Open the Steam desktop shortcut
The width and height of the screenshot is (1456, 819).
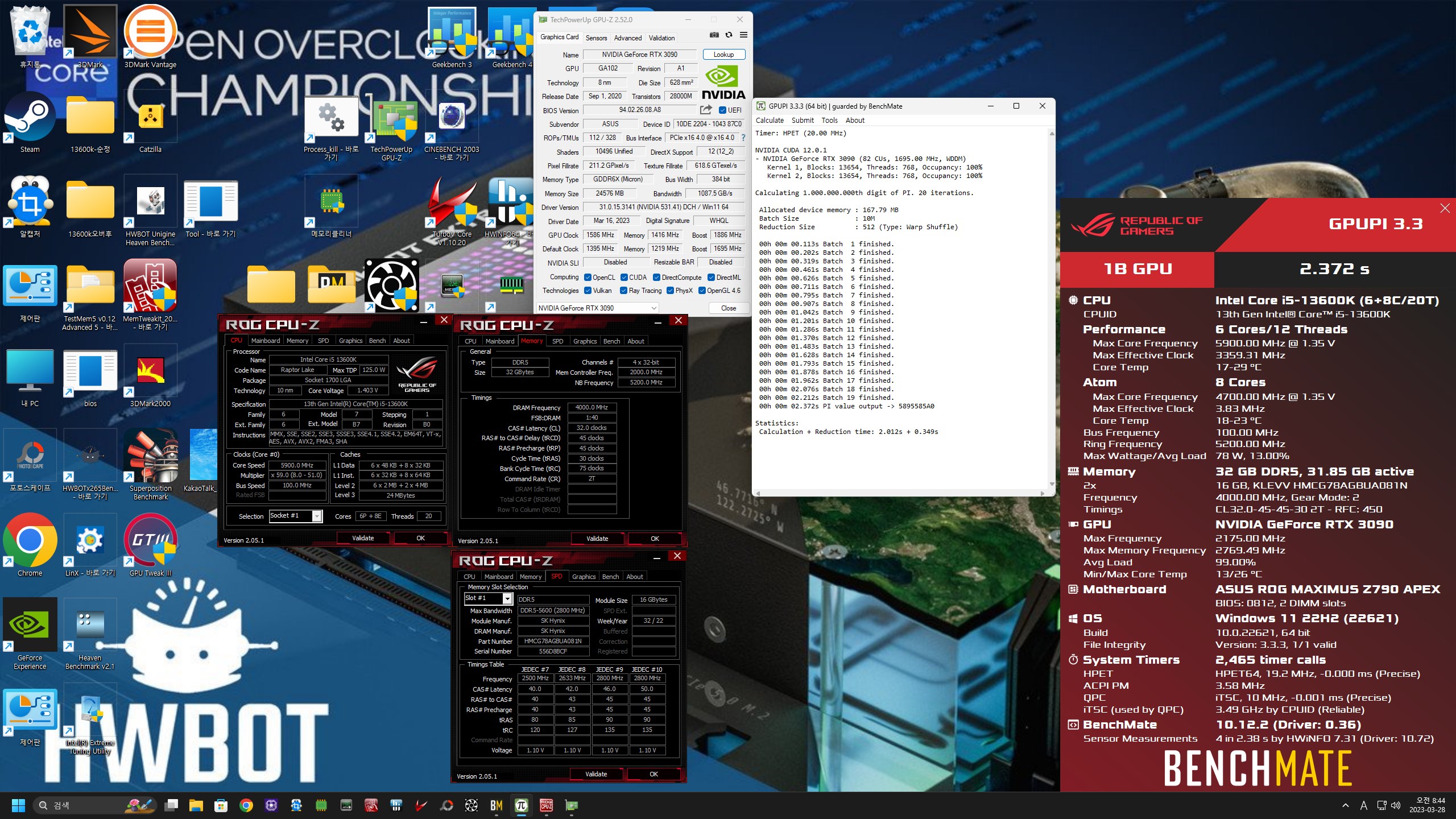pyautogui.click(x=30, y=122)
